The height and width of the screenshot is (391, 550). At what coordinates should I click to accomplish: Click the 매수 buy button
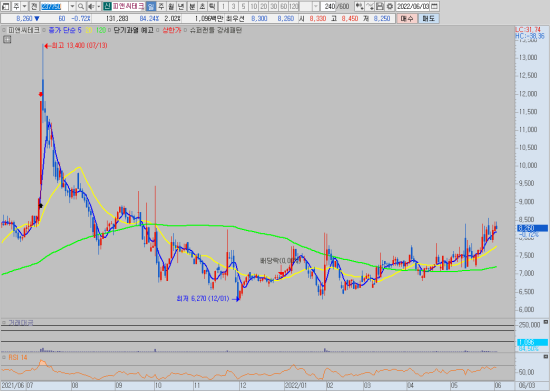tap(407, 19)
